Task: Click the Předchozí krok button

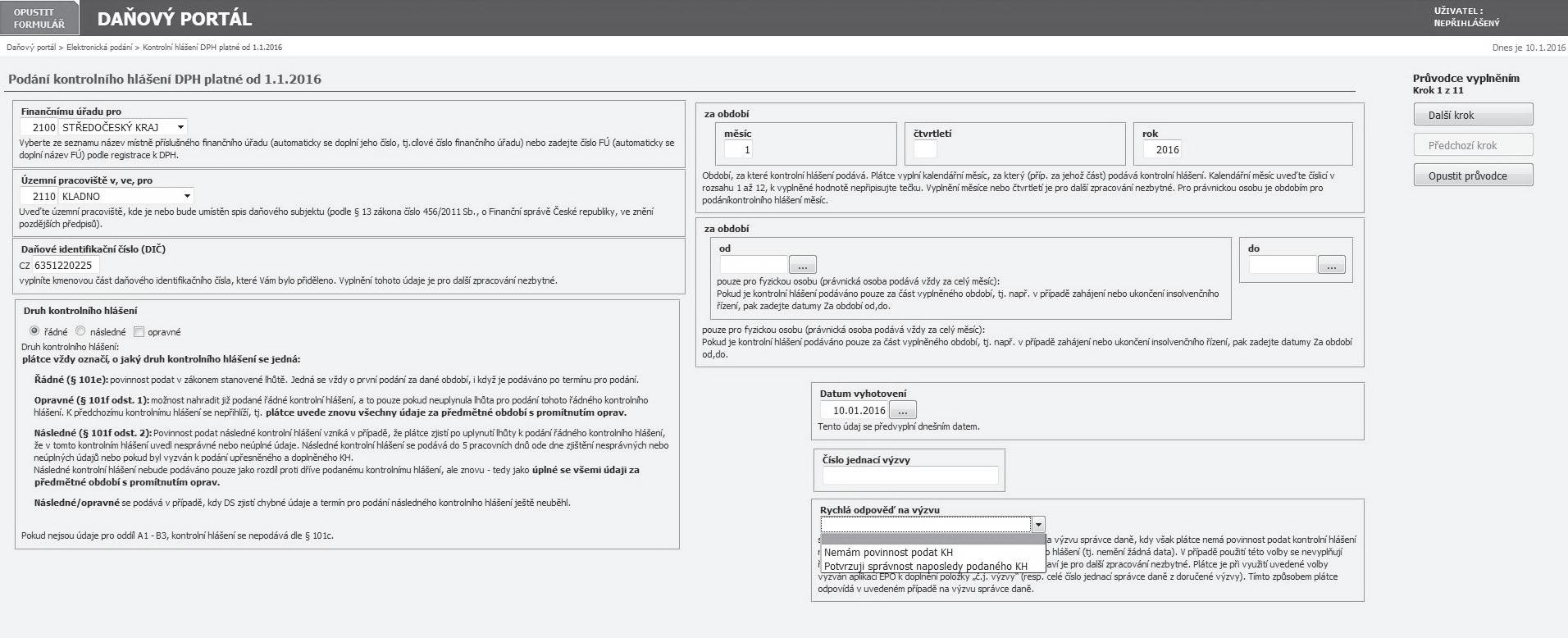Action: (1473, 145)
